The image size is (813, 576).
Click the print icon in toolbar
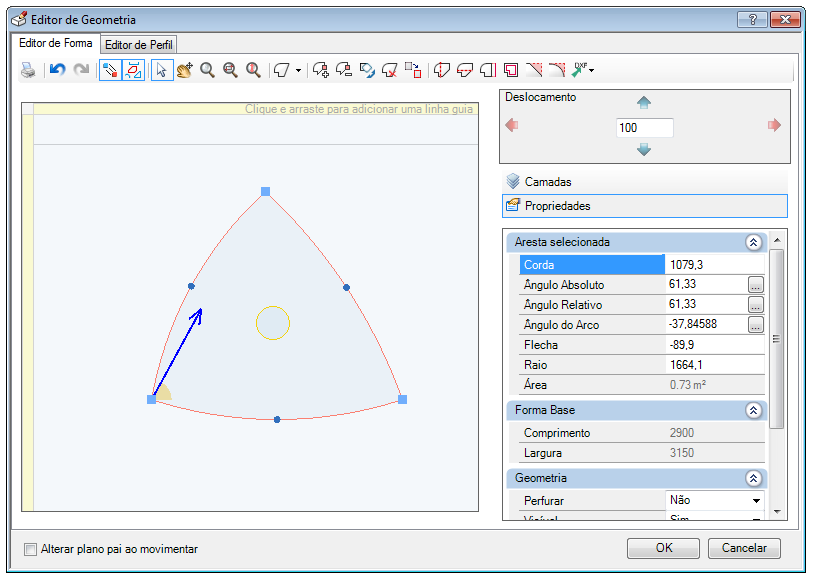[x=28, y=70]
